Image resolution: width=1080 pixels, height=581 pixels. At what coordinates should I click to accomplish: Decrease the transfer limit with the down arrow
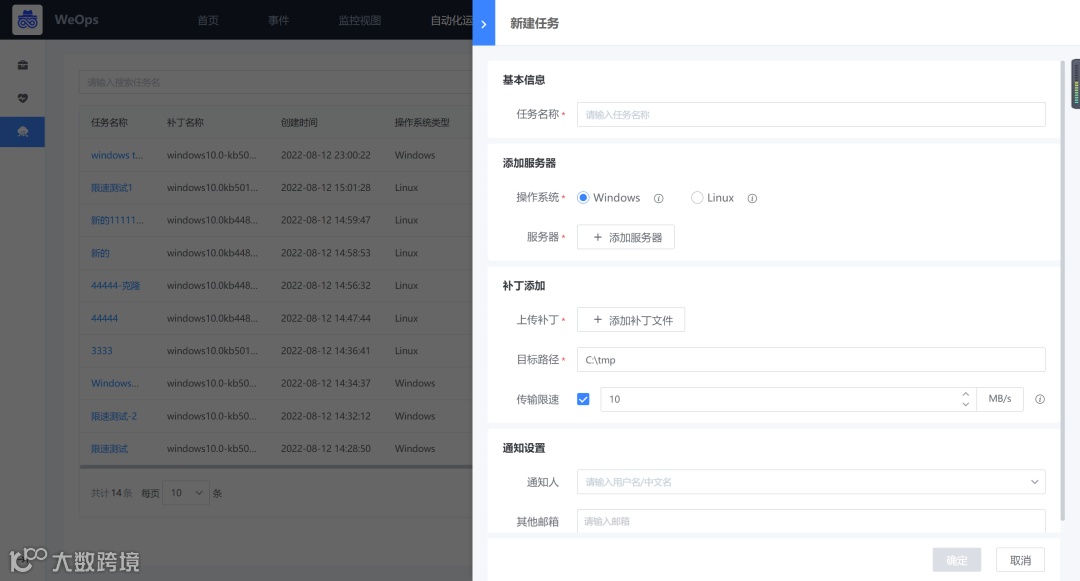pyautogui.click(x=966, y=404)
